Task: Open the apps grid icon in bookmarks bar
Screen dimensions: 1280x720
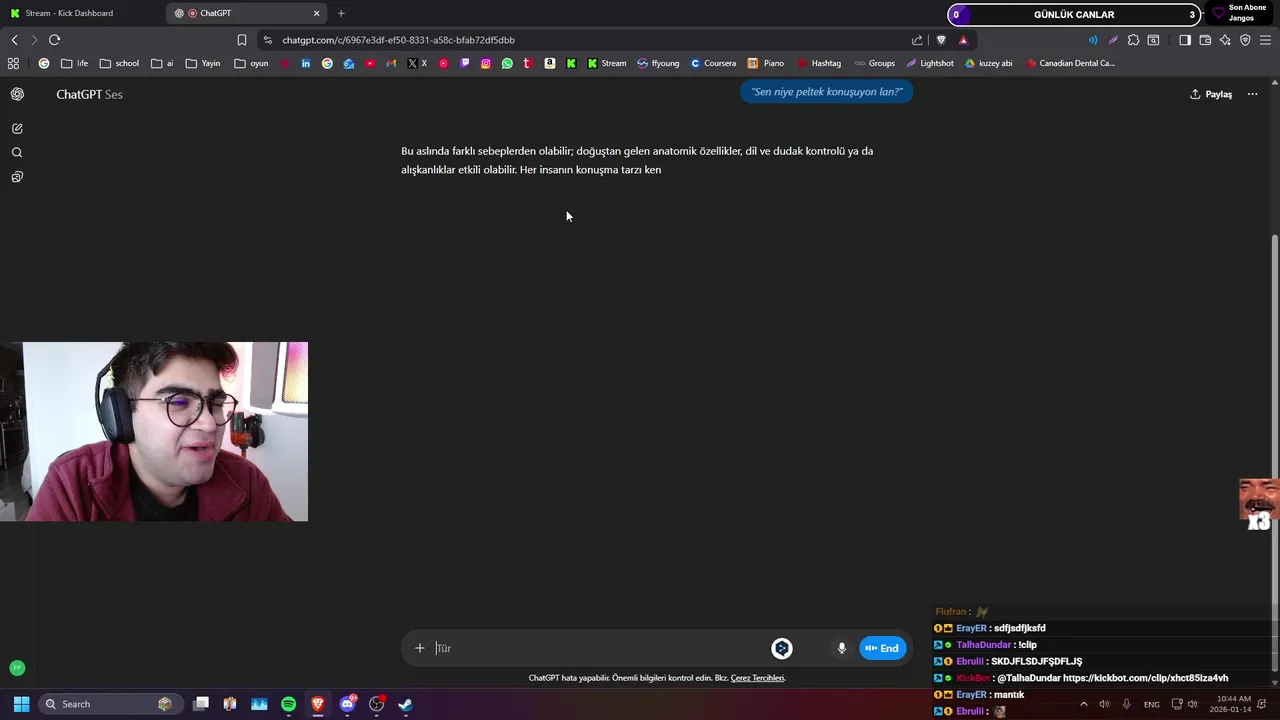Action: pos(13,63)
